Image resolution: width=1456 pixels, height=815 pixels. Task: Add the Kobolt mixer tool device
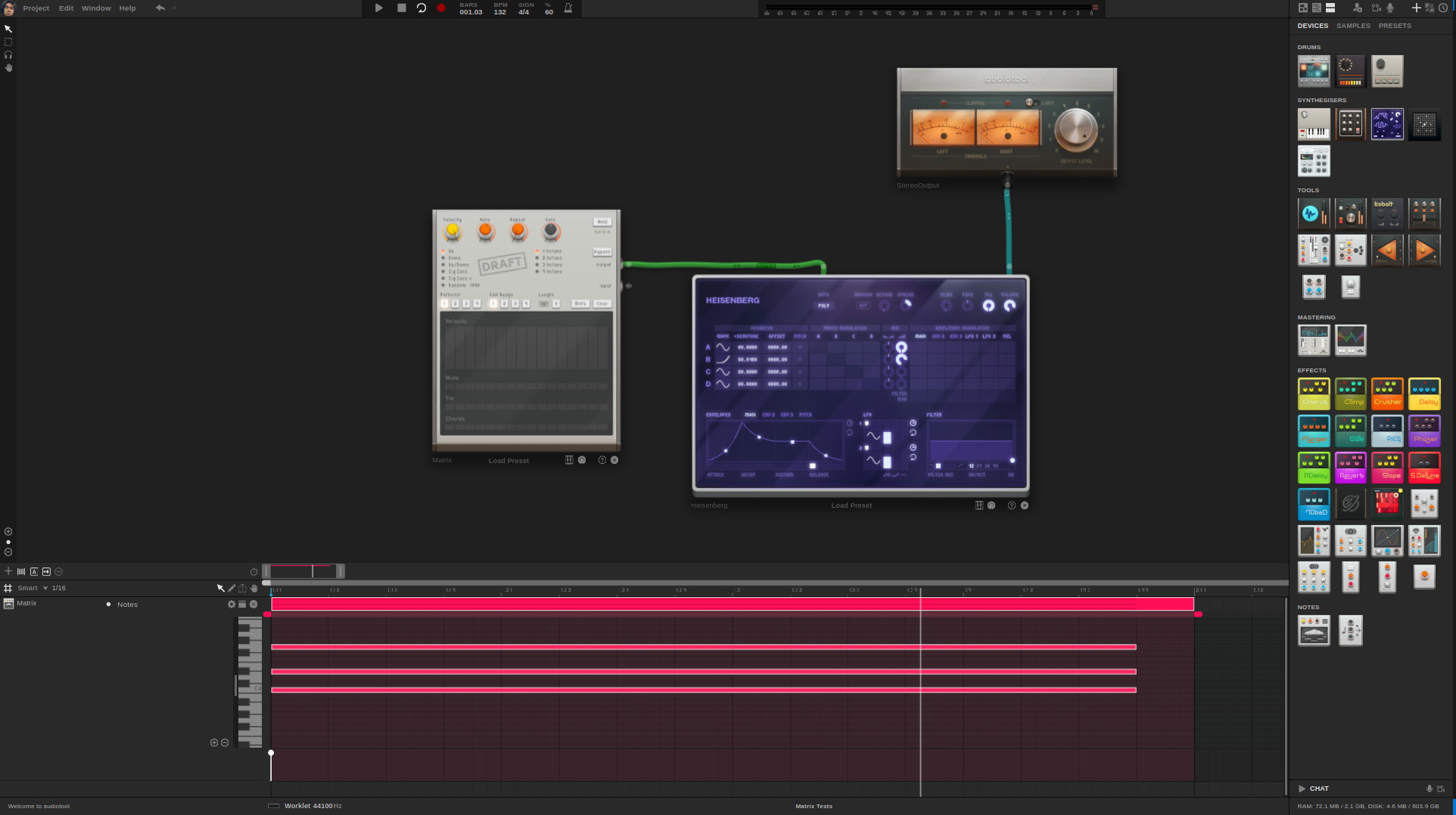(x=1387, y=213)
